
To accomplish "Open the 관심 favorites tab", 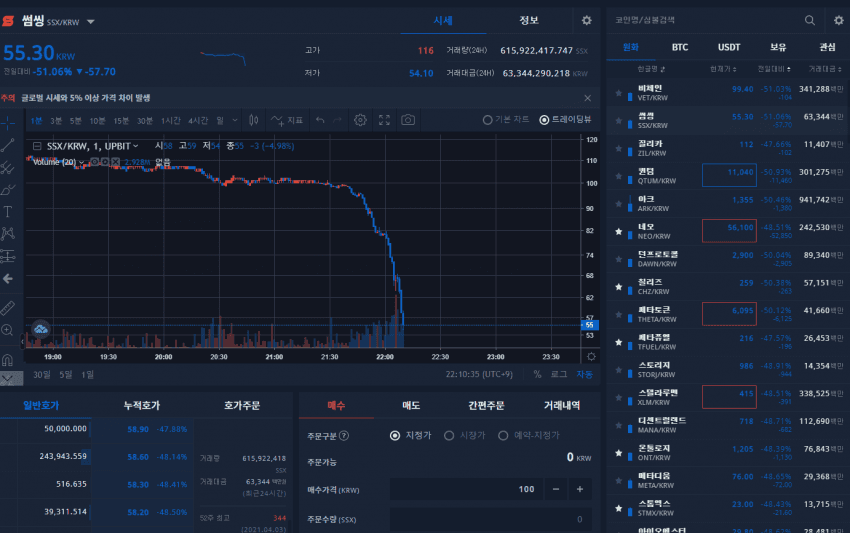I will (827, 47).
